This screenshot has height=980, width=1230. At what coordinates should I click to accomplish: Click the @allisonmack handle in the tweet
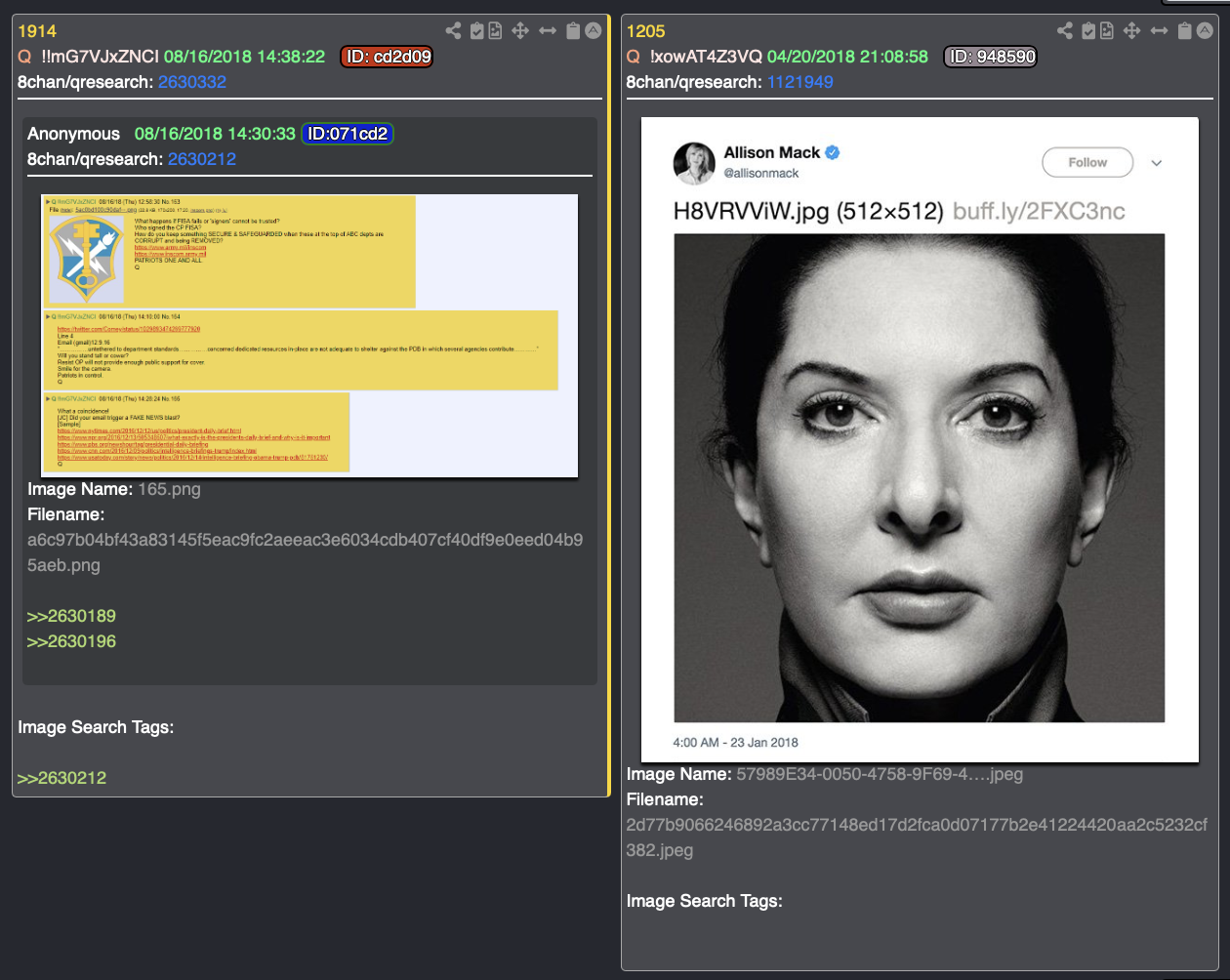[761, 173]
